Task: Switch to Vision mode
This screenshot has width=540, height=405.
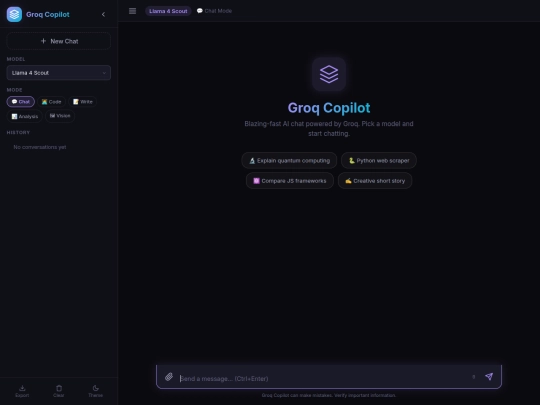Action: (x=60, y=116)
